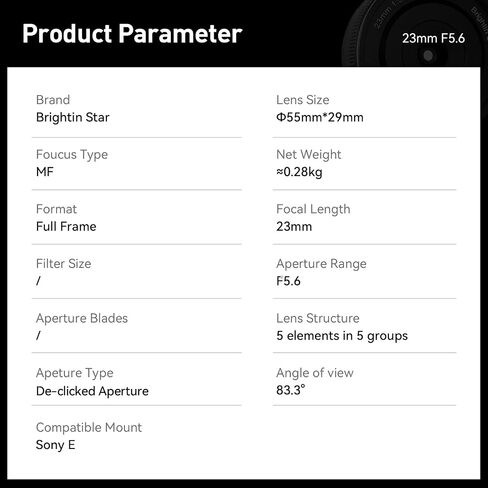
Task: Click the Aperture Blades label
Action: pos(82,318)
